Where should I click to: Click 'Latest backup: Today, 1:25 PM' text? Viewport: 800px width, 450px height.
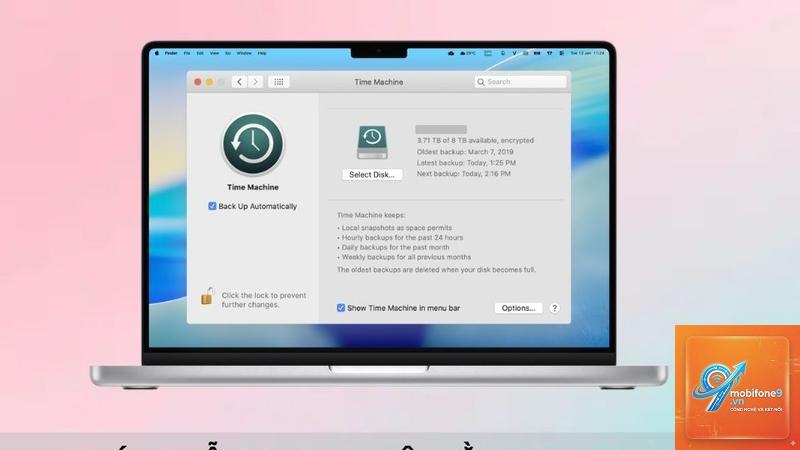click(x=466, y=163)
